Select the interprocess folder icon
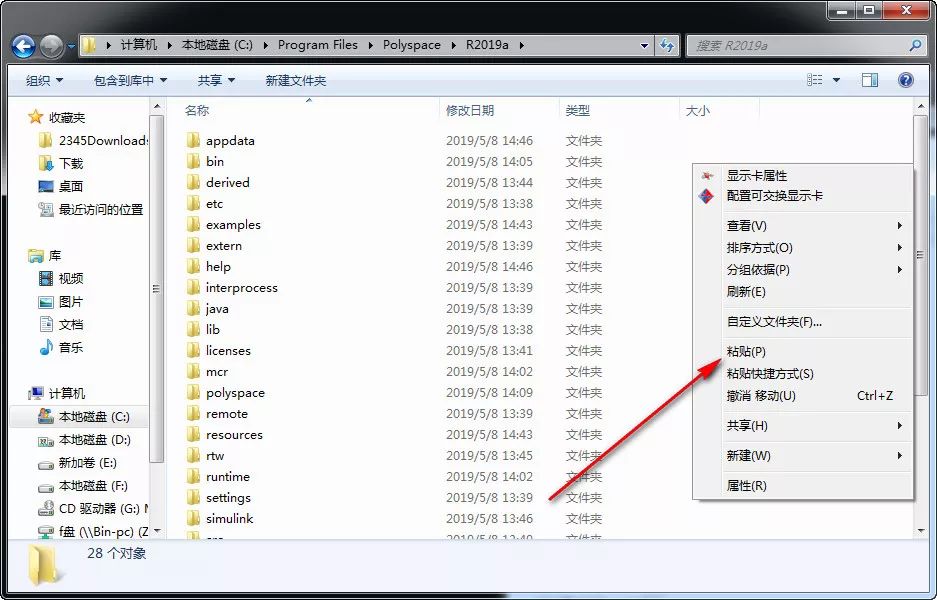Viewport: 937px width, 600px height. [x=193, y=287]
